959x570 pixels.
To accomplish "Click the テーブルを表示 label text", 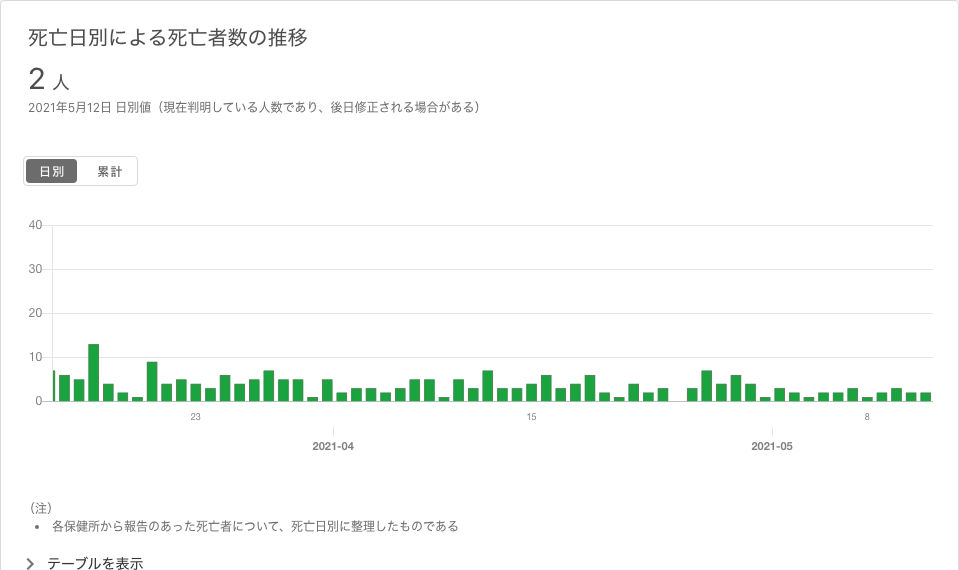I will (x=95, y=563).
